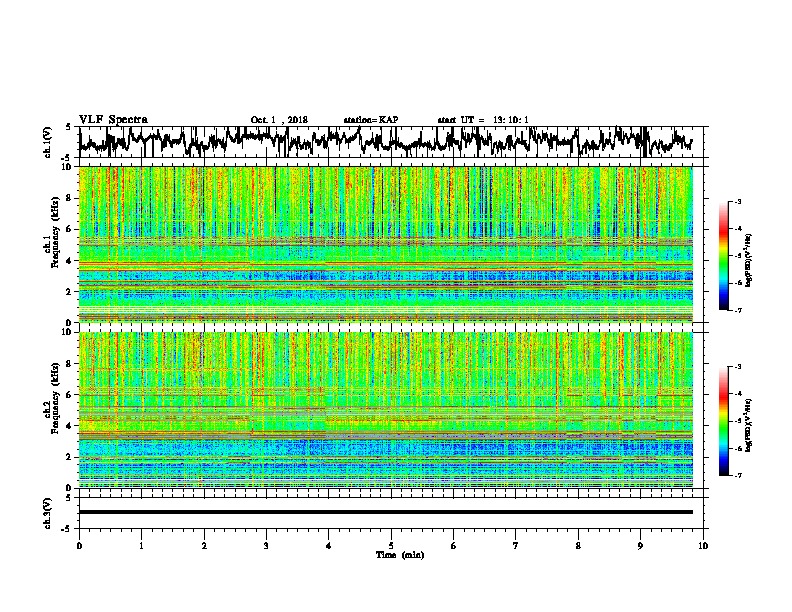Click the "ch.3(V)" axis label at bottom
Image resolution: width=792 pixels, height=612 pixels.
pyautogui.click(x=48, y=513)
